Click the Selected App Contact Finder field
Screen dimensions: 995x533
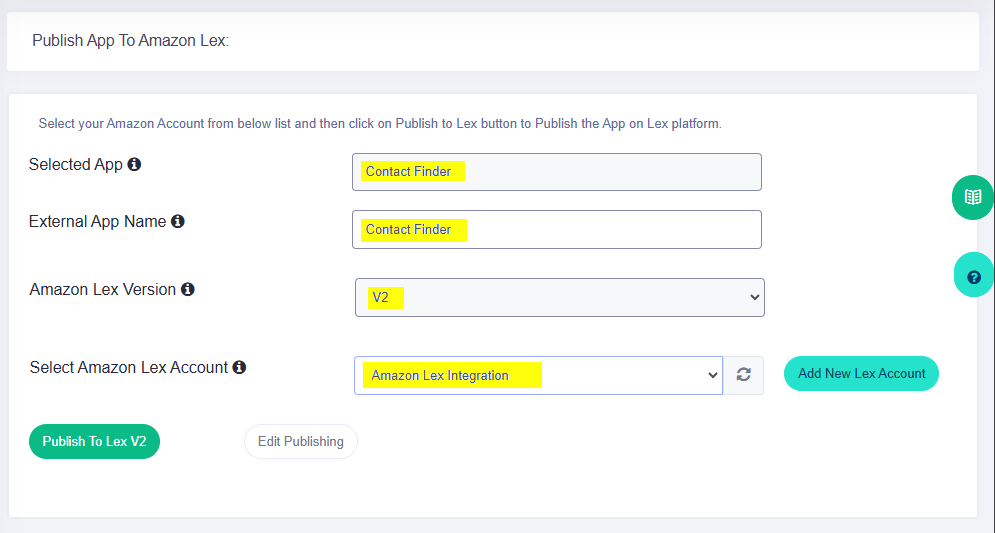(557, 172)
